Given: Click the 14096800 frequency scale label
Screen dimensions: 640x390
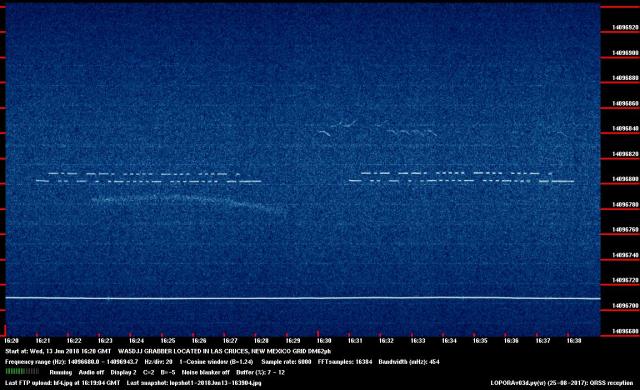Looking at the screenshot, I should click(625, 179).
